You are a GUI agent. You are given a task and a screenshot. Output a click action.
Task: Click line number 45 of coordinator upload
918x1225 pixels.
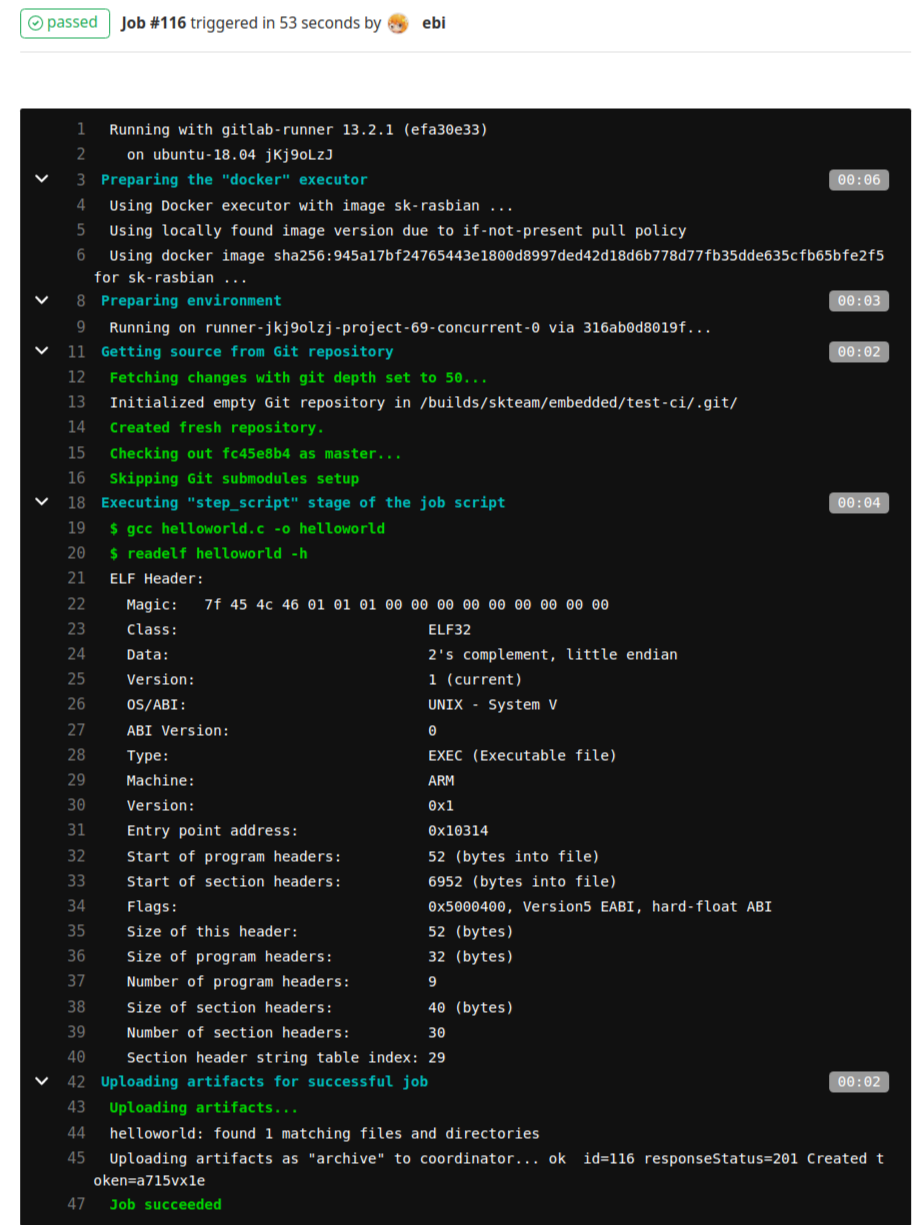point(77,1158)
